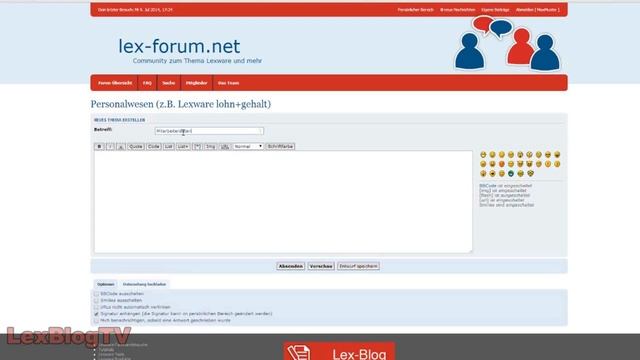640x360 pixels.
Task: Preview the post with Vorschau
Action: coord(321,266)
